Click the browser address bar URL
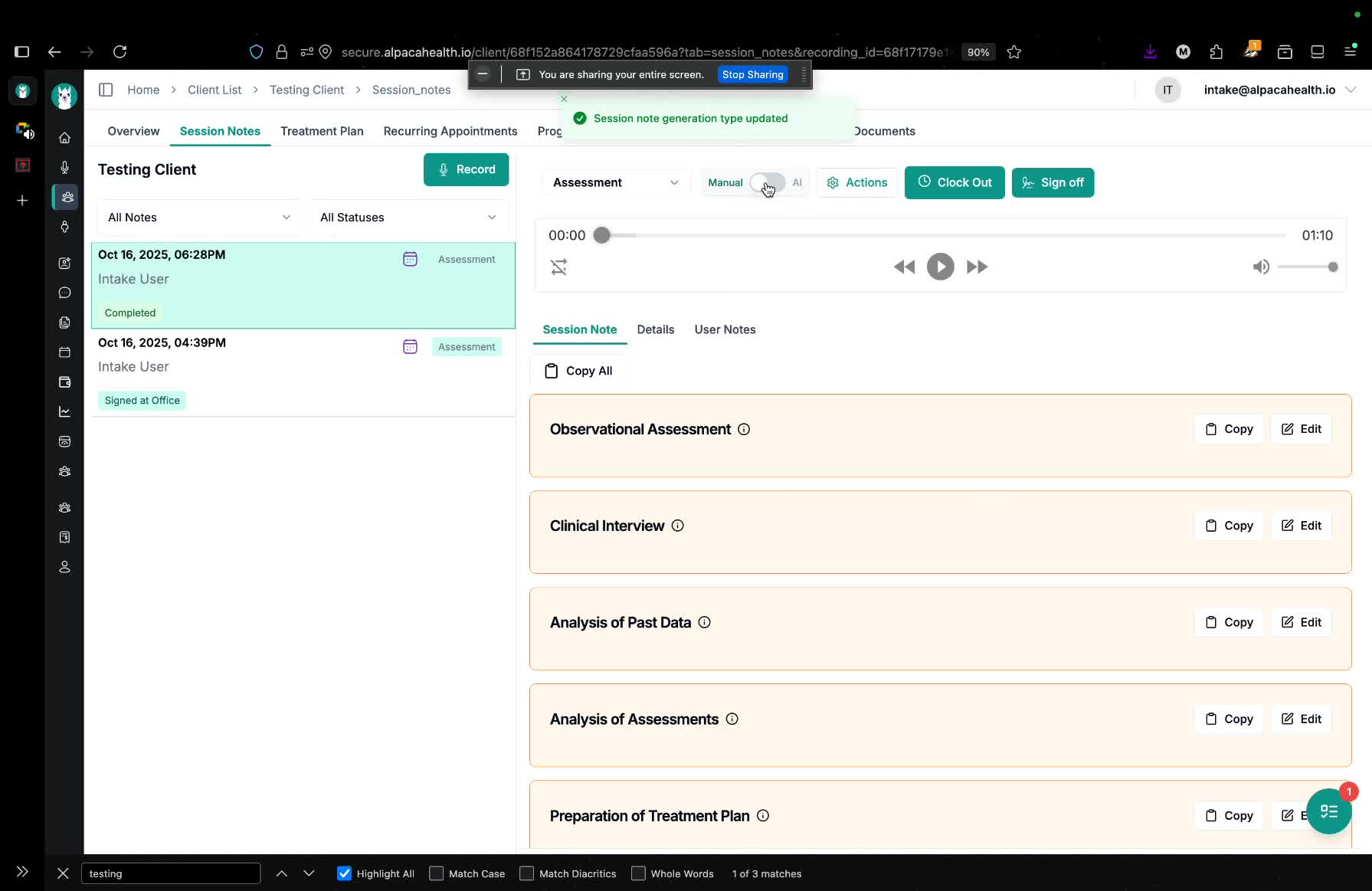This screenshot has width=1372, height=891. click(646, 52)
